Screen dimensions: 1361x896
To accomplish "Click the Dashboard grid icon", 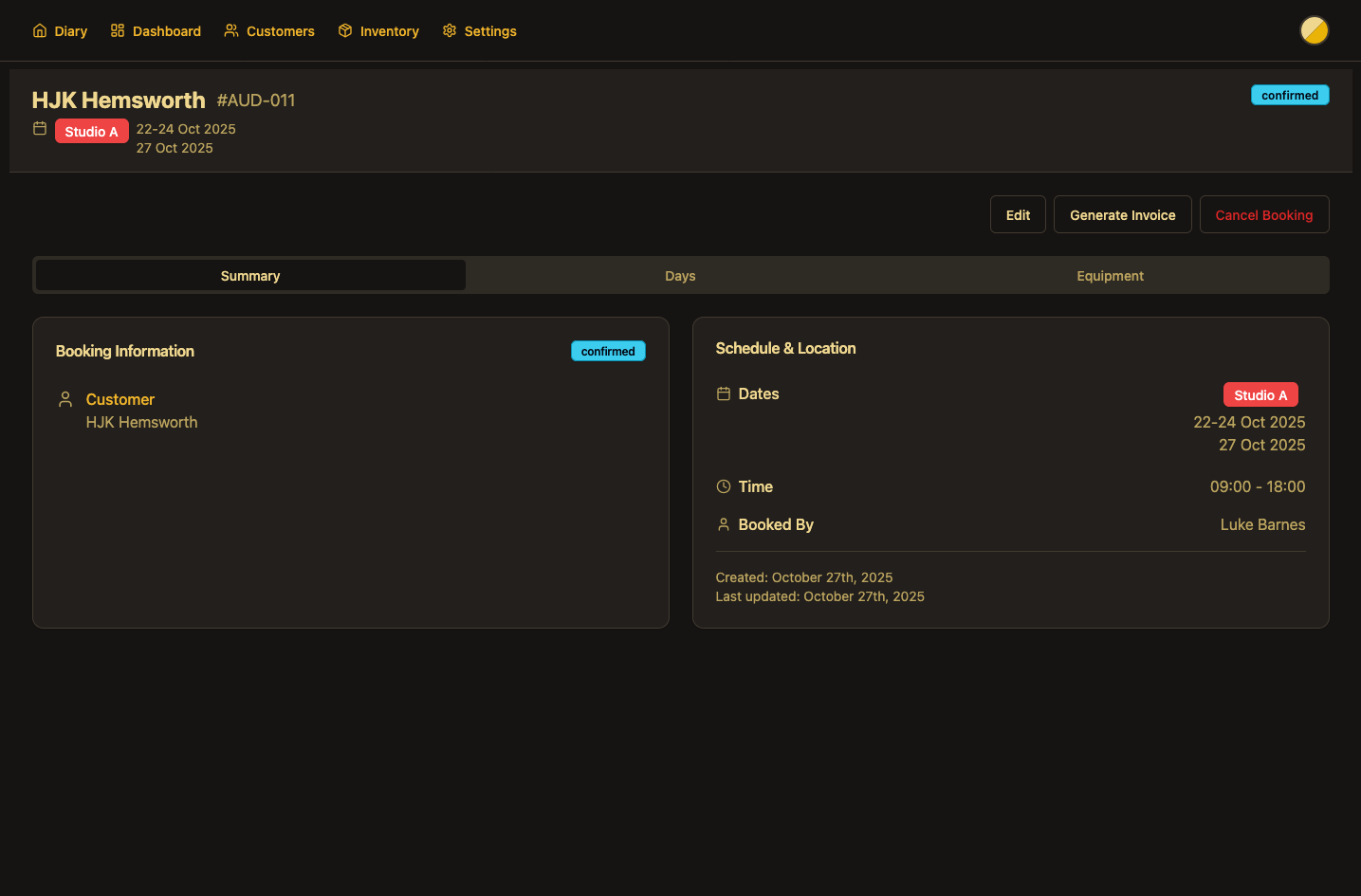I will pos(118,30).
